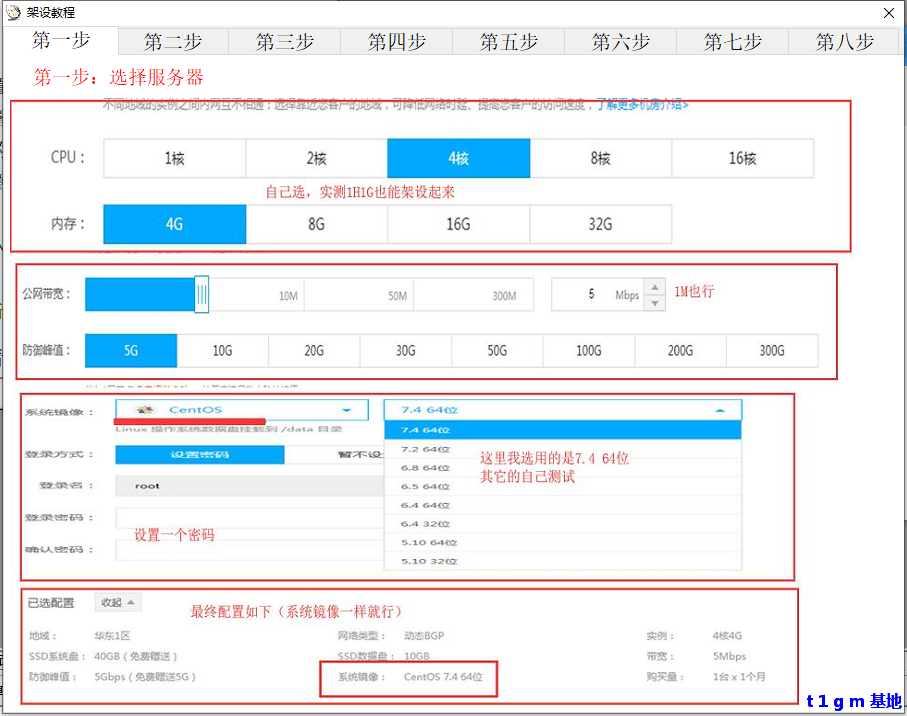Open the 第五步 tab
The image size is (907, 716).
[x=508, y=41]
